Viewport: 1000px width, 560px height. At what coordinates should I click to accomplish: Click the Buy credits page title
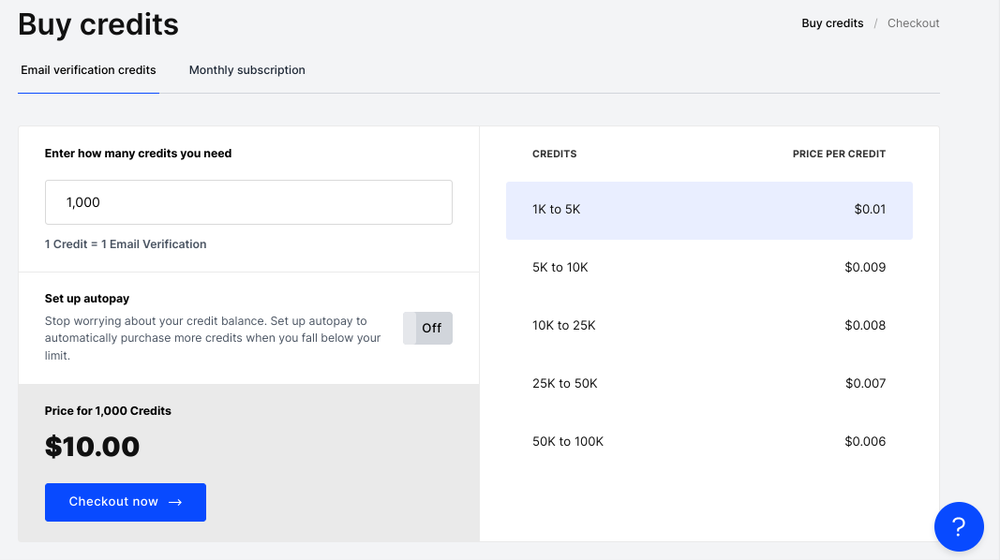98,24
